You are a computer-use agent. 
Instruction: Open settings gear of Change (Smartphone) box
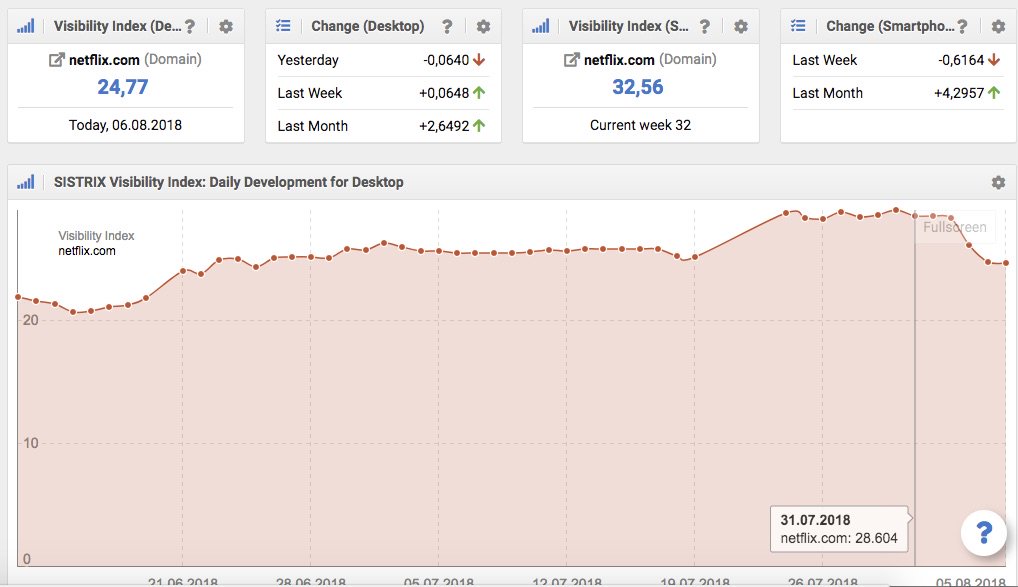point(999,27)
